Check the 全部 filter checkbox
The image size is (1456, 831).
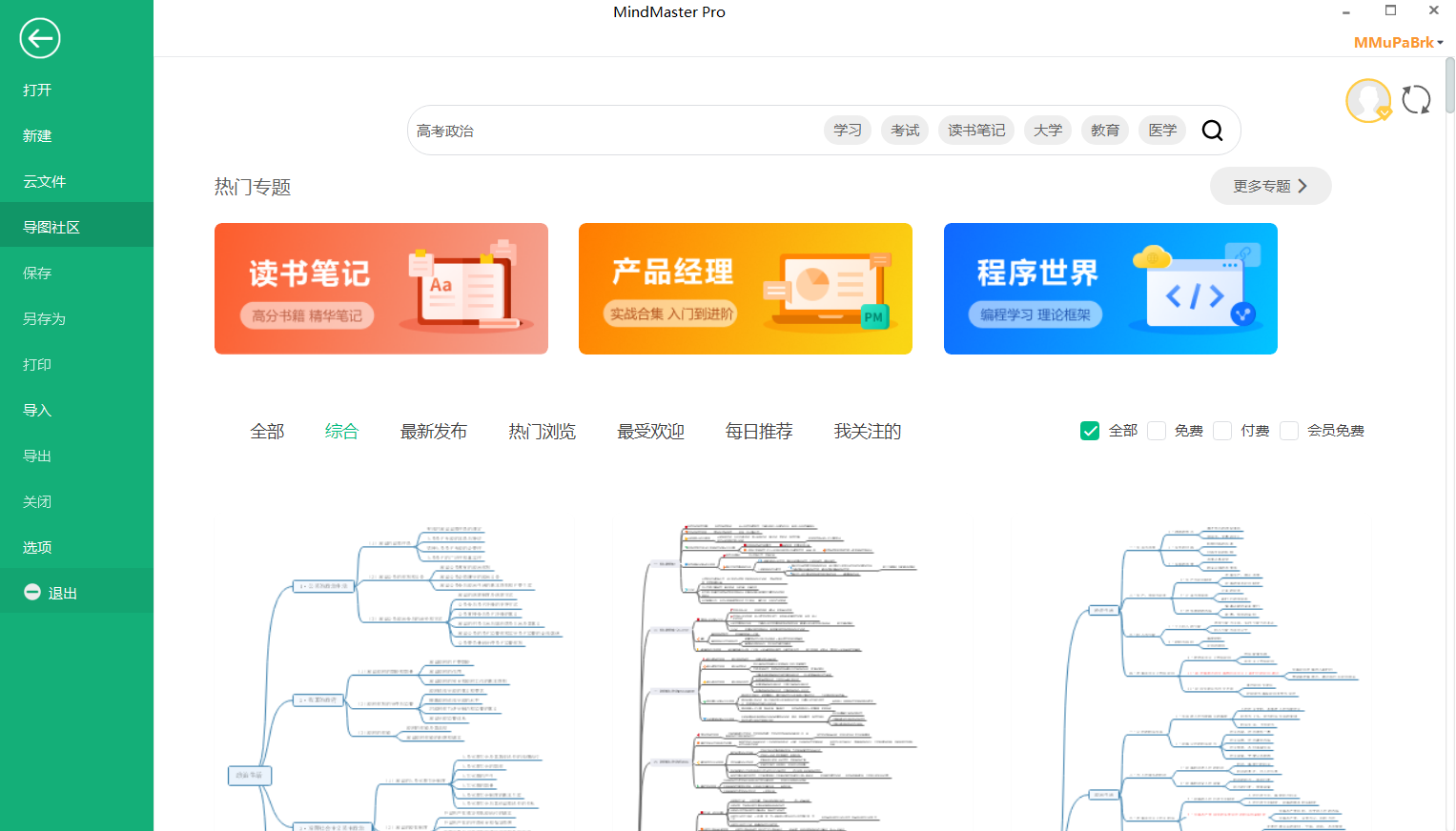point(1090,431)
